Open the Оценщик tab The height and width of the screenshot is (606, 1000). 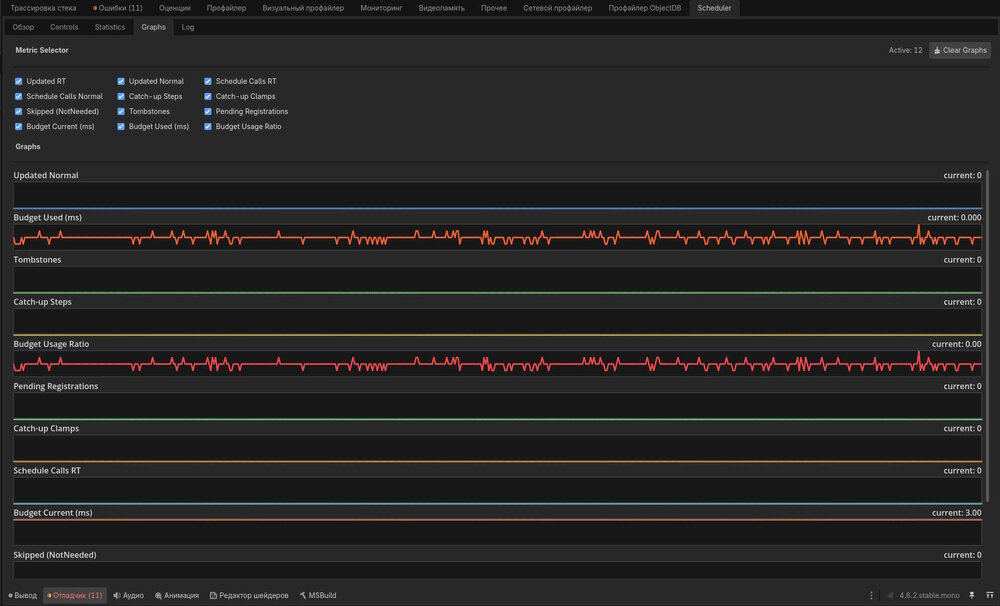(174, 8)
